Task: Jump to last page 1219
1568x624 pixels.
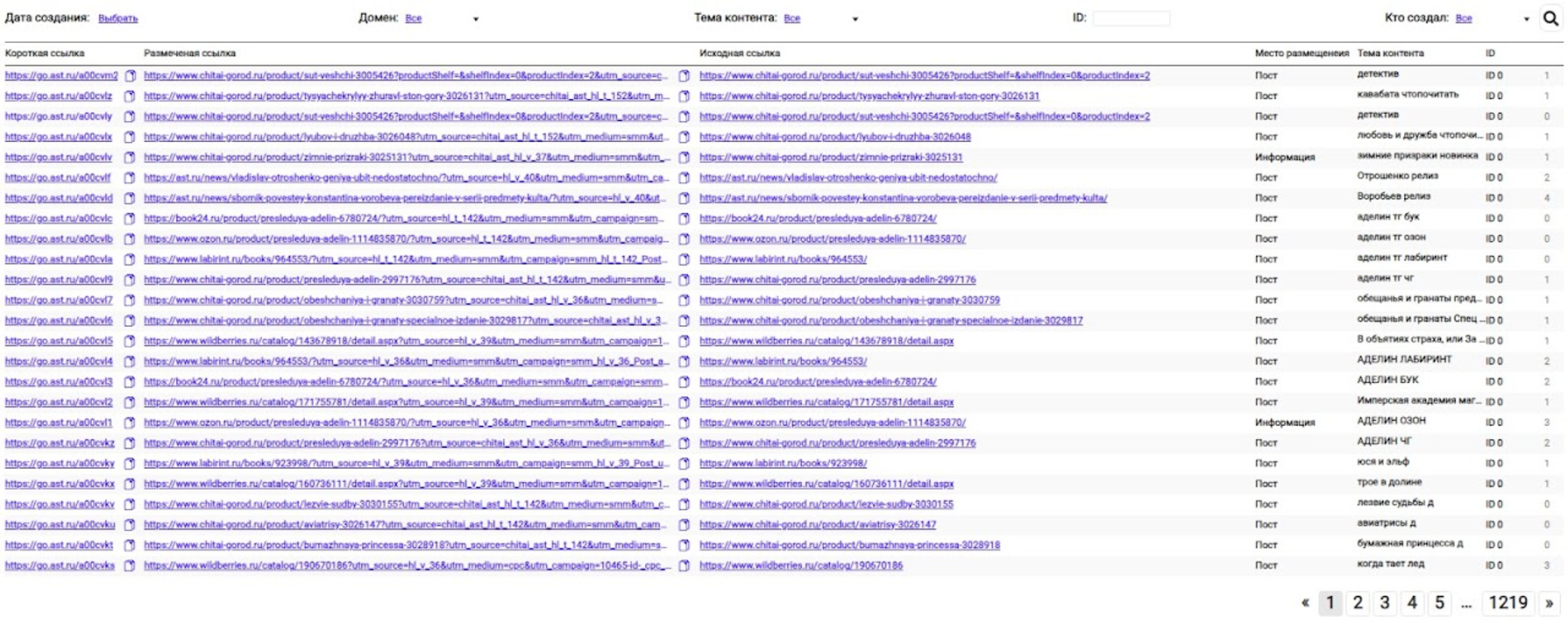Action: [1508, 603]
